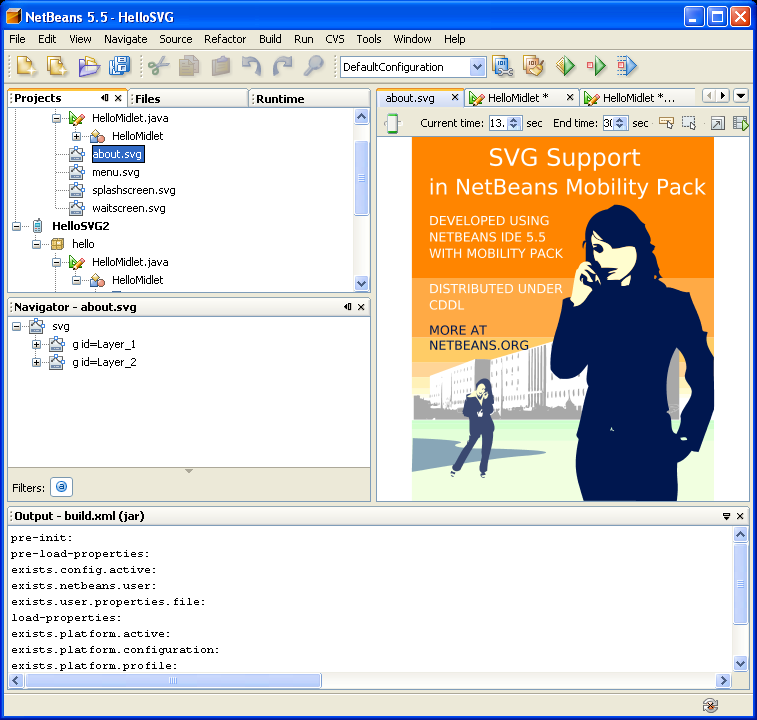
Task: Click the Paste clipboard icon
Action: 220,66
